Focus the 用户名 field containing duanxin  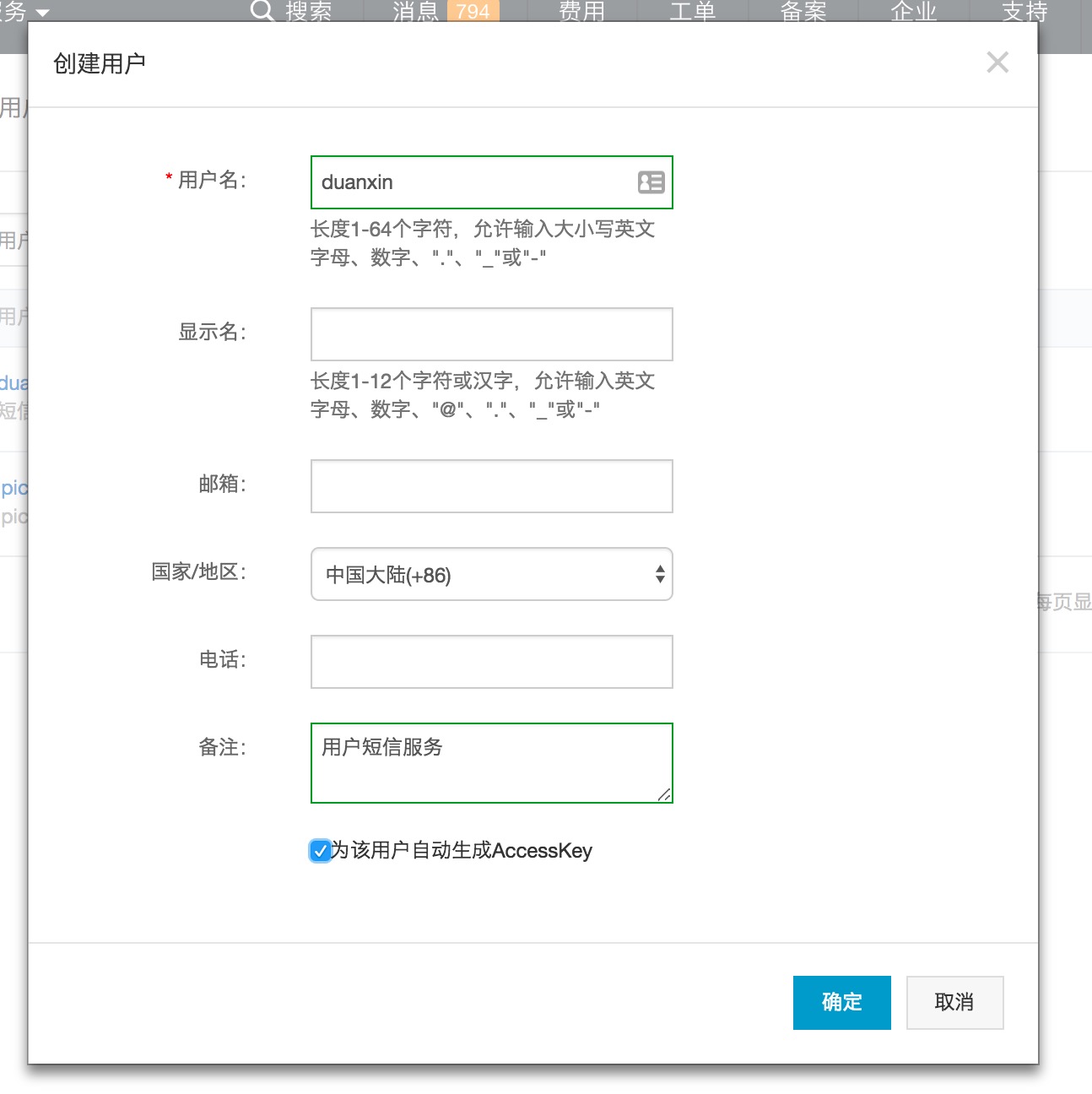[473, 182]
